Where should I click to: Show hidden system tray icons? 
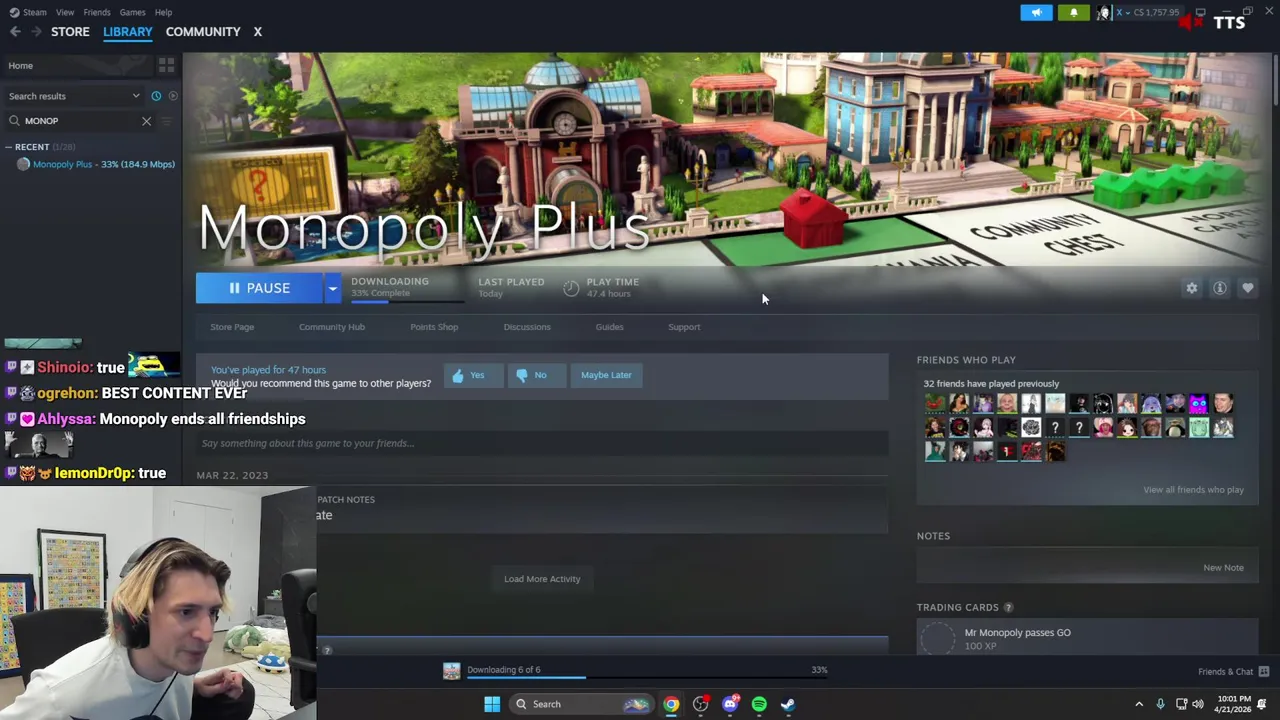(1139, 704)
